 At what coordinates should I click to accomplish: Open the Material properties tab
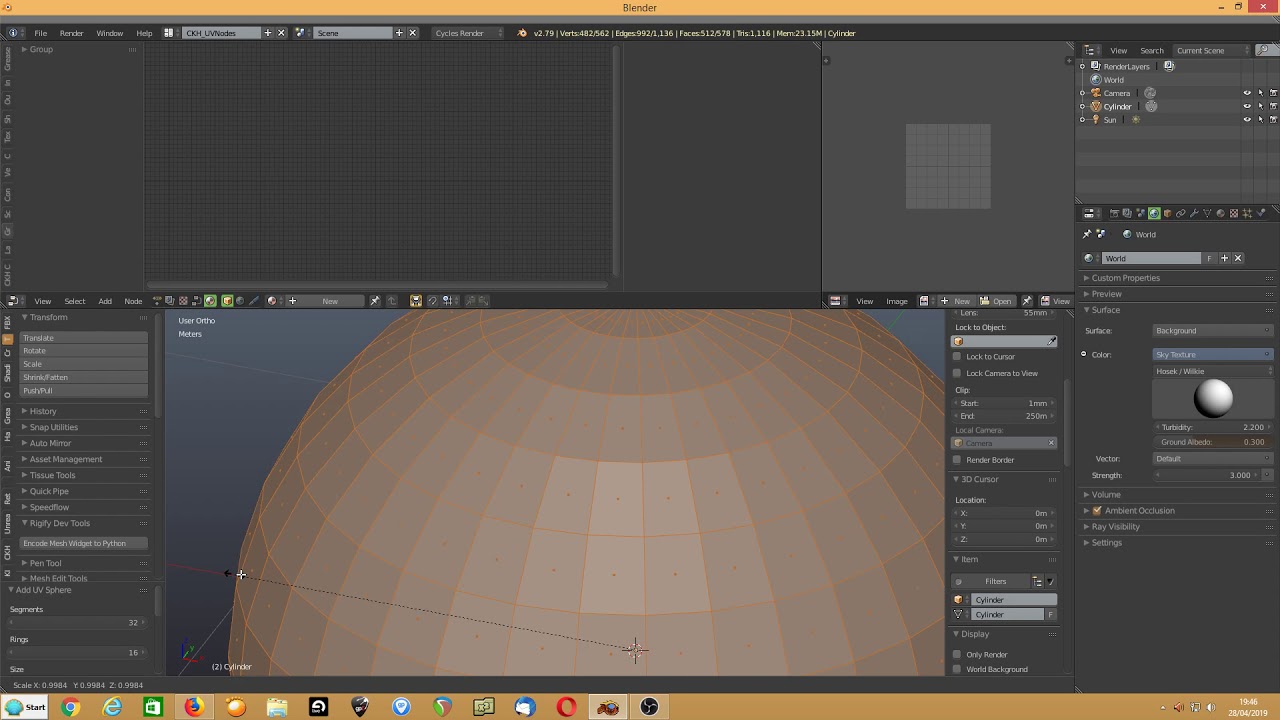(1220, 213)
